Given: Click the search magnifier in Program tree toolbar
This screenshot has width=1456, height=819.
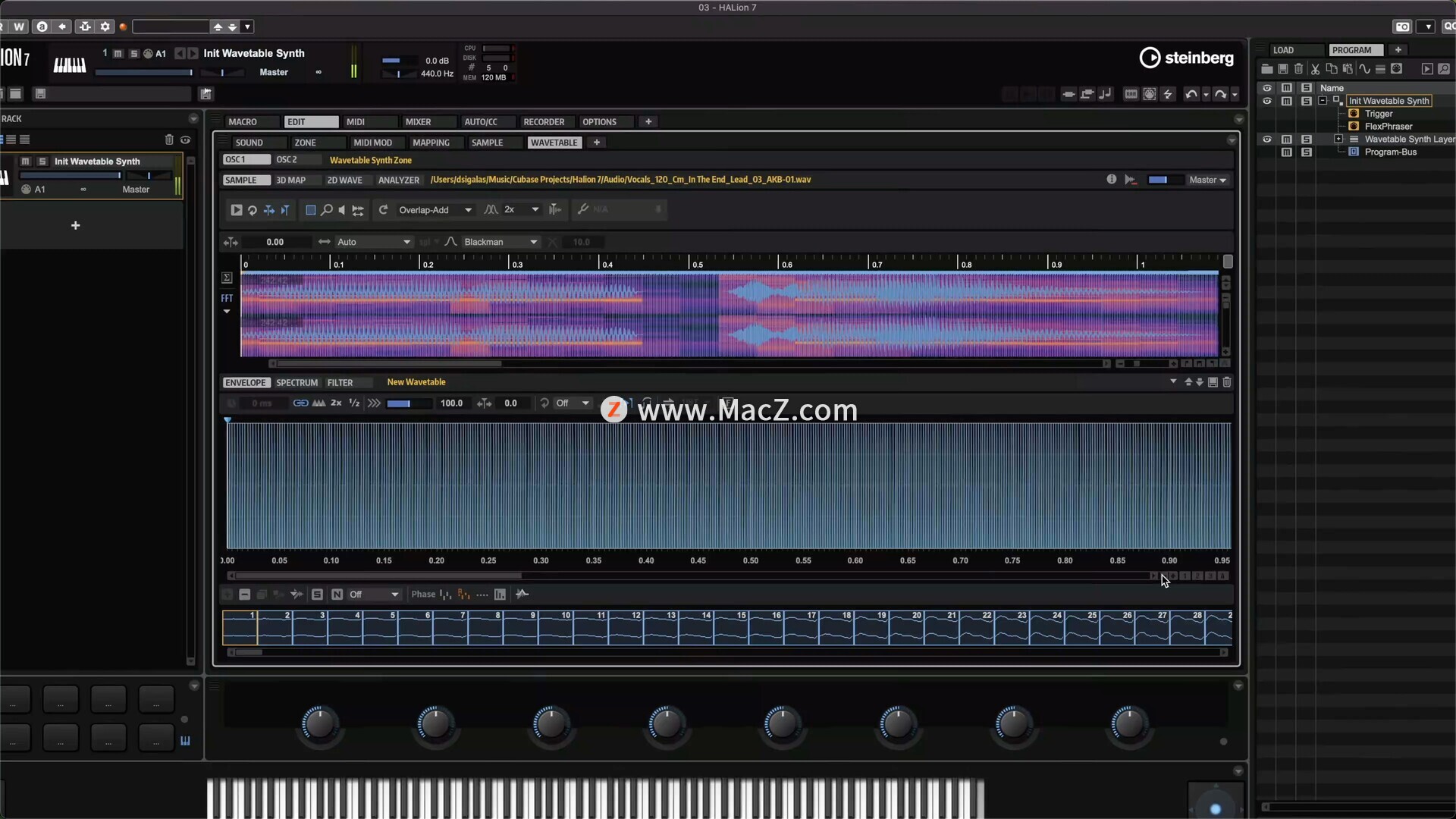Looking at the screenshot, I should (x=1444, y=69).
